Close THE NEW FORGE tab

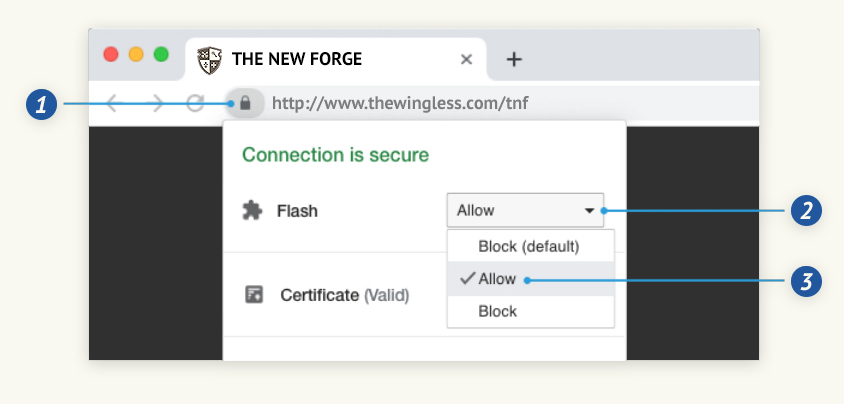(x=466, y=59)
